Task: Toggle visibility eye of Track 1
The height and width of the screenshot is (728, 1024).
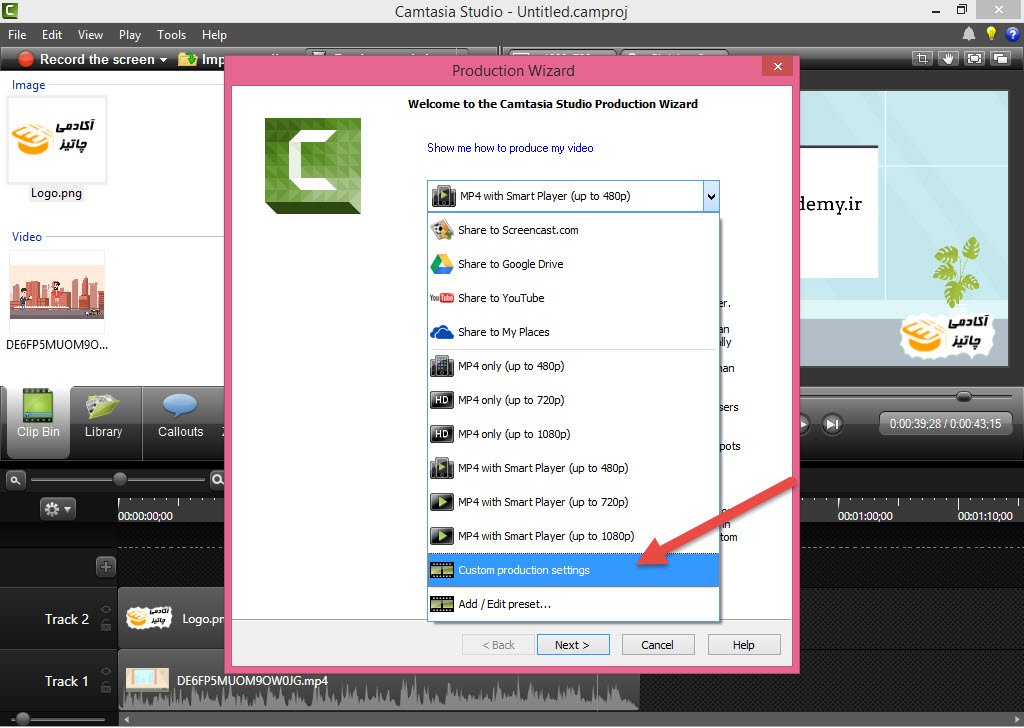Action: tap(106, 672)
